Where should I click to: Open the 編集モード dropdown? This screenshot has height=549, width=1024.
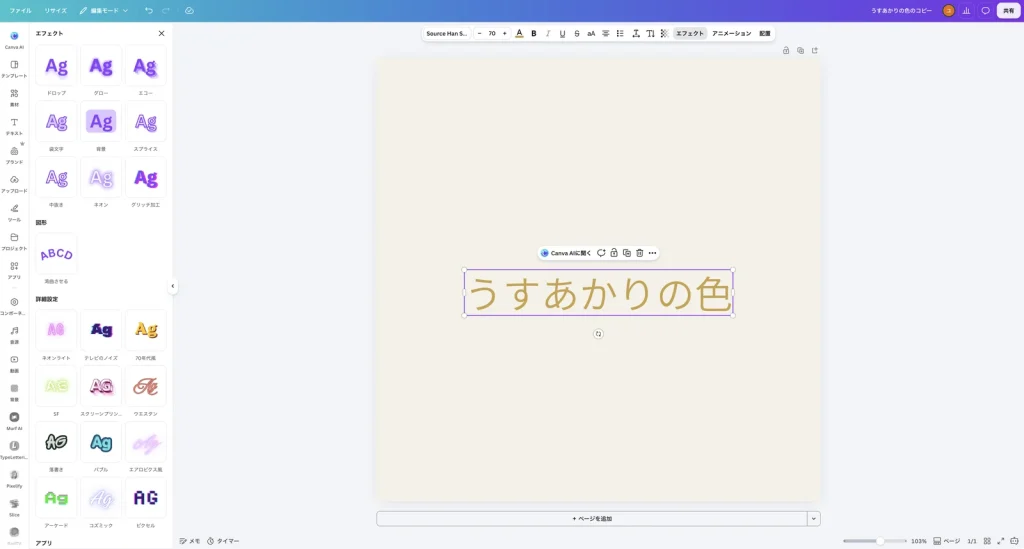click(104, 10)
